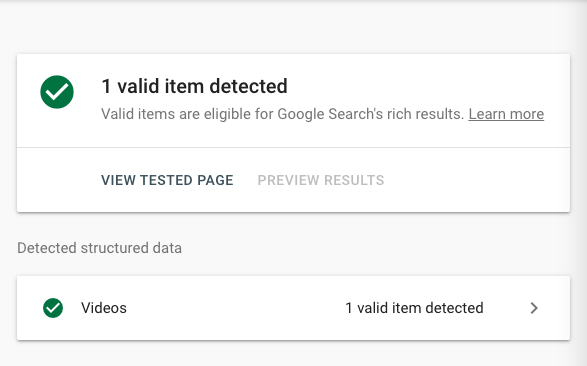Click the underlined Learn more text

tap(506, 114)
